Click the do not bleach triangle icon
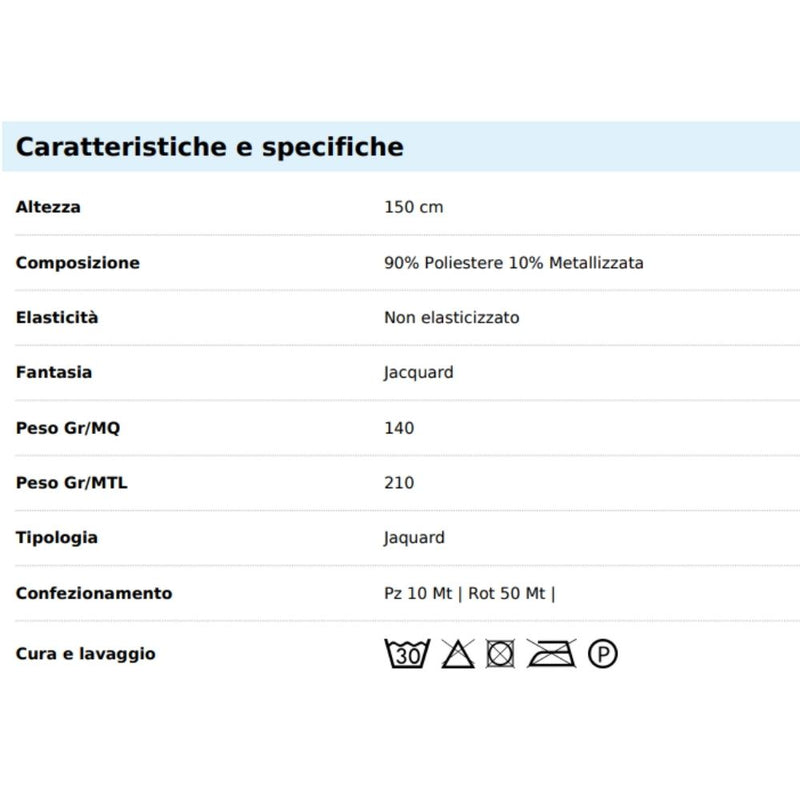 tap(458, 654)
